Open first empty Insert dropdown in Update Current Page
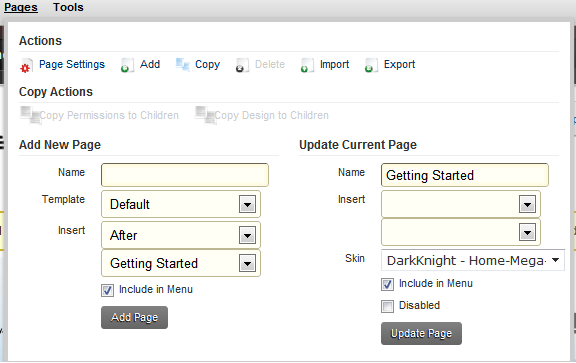Image resolution: width=576 pixels, height=363 pixels. [461, 204]
